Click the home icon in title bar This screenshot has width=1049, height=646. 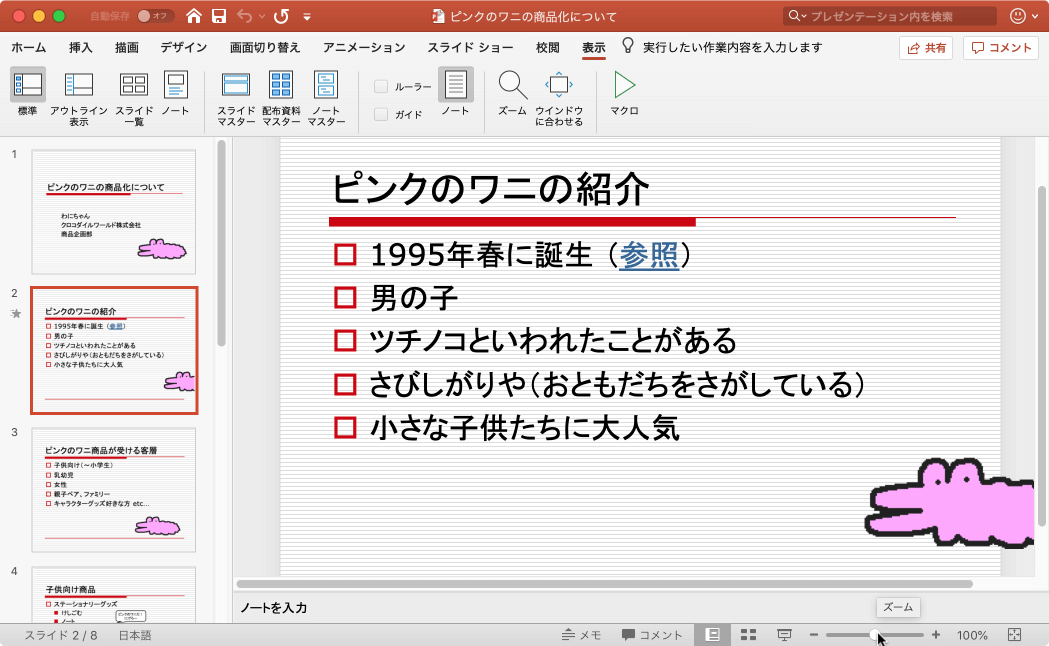[x=193, y=15]
